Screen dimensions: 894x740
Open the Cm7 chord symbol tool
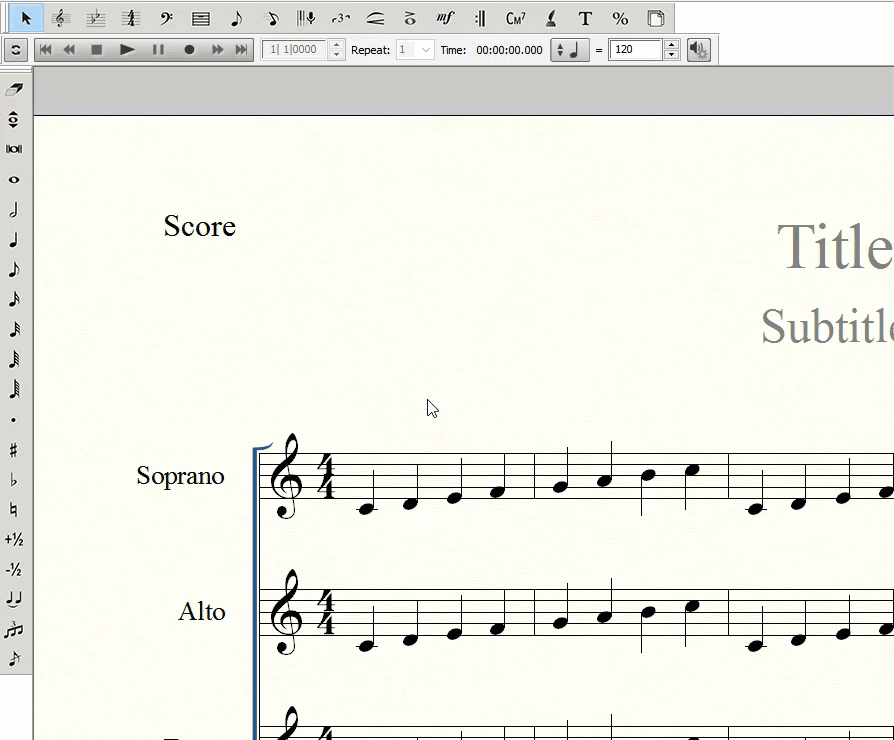pyautogui.click(x=515, y=18)
